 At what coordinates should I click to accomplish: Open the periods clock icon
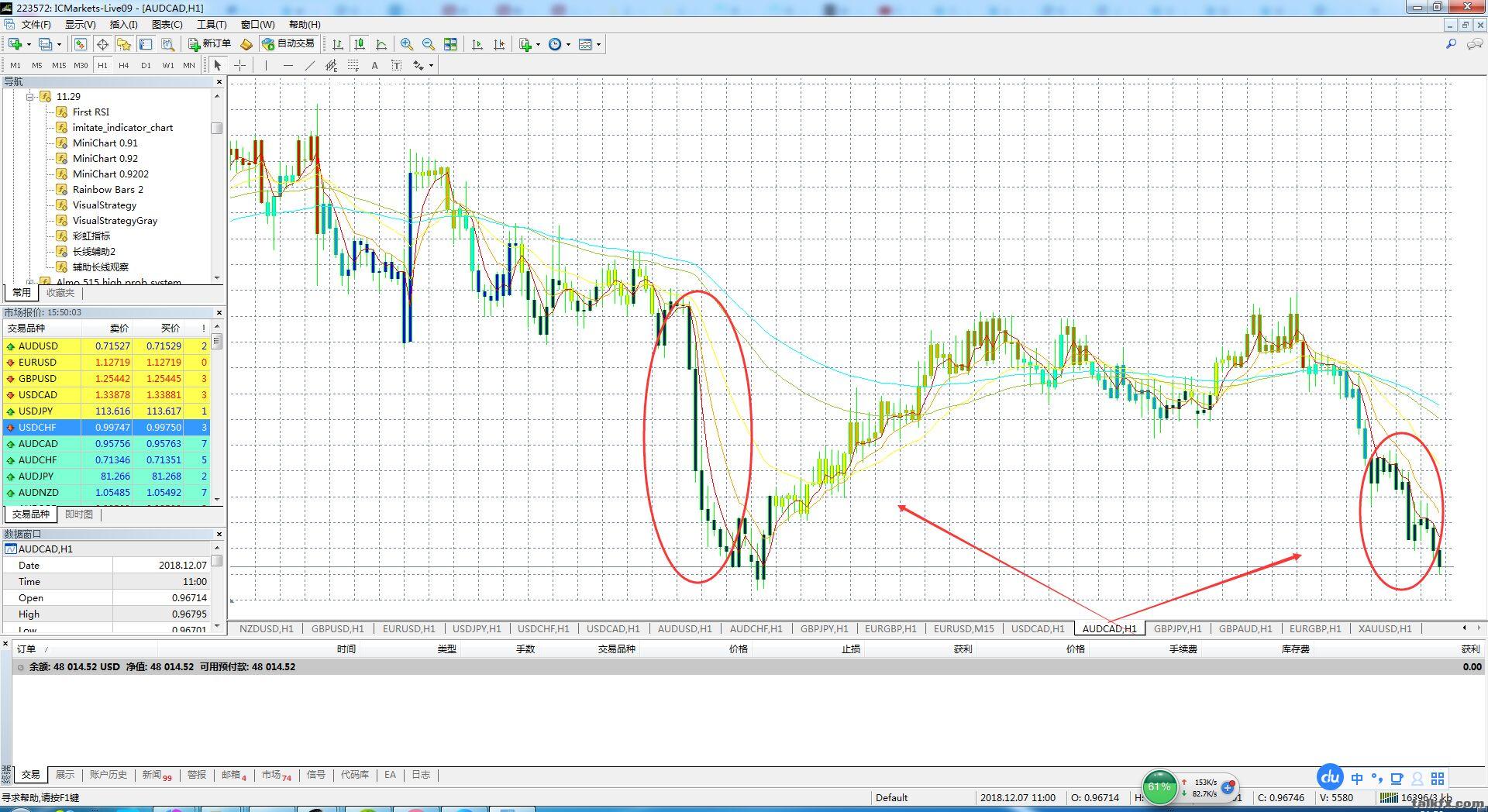point(555,44)
